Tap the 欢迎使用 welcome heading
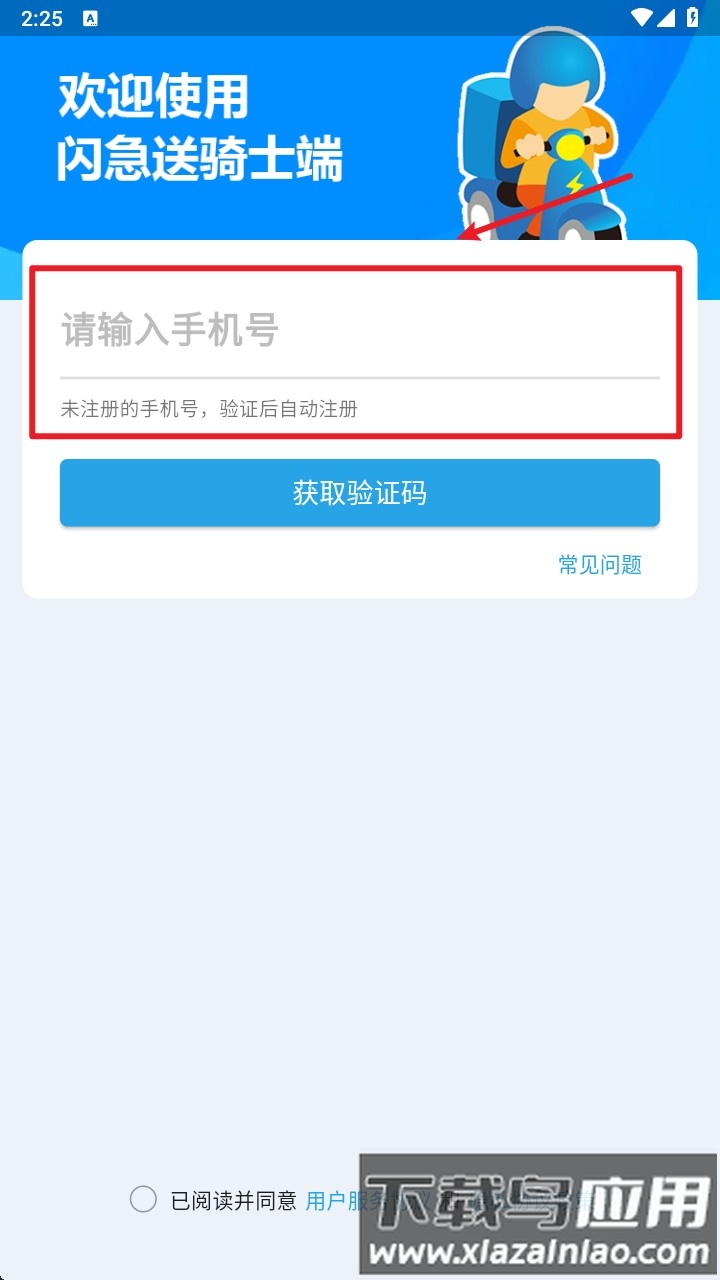This screenshot has width=720, height=1280. (x=153, y=97)
